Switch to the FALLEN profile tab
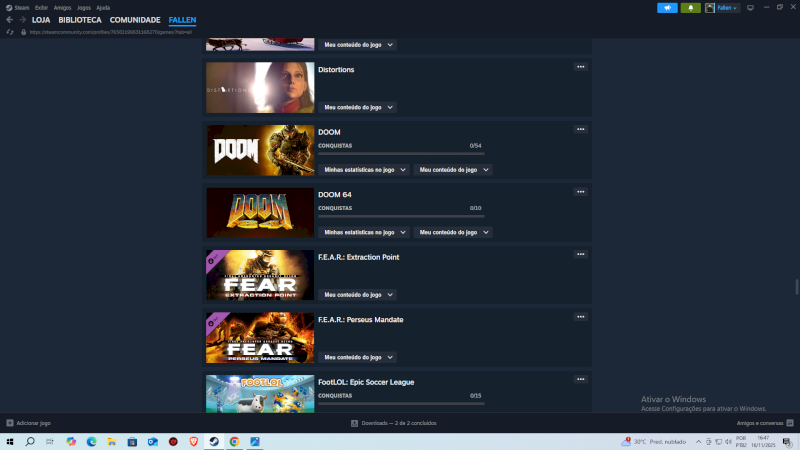Viewport: 800px width, 450px height. pyautogui.click(x=182, y=20)
